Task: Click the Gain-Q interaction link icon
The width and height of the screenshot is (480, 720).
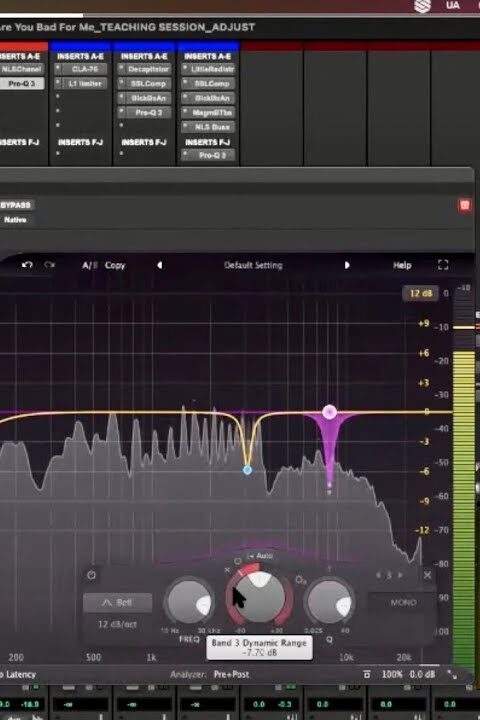Action: (x=301, y=580)
